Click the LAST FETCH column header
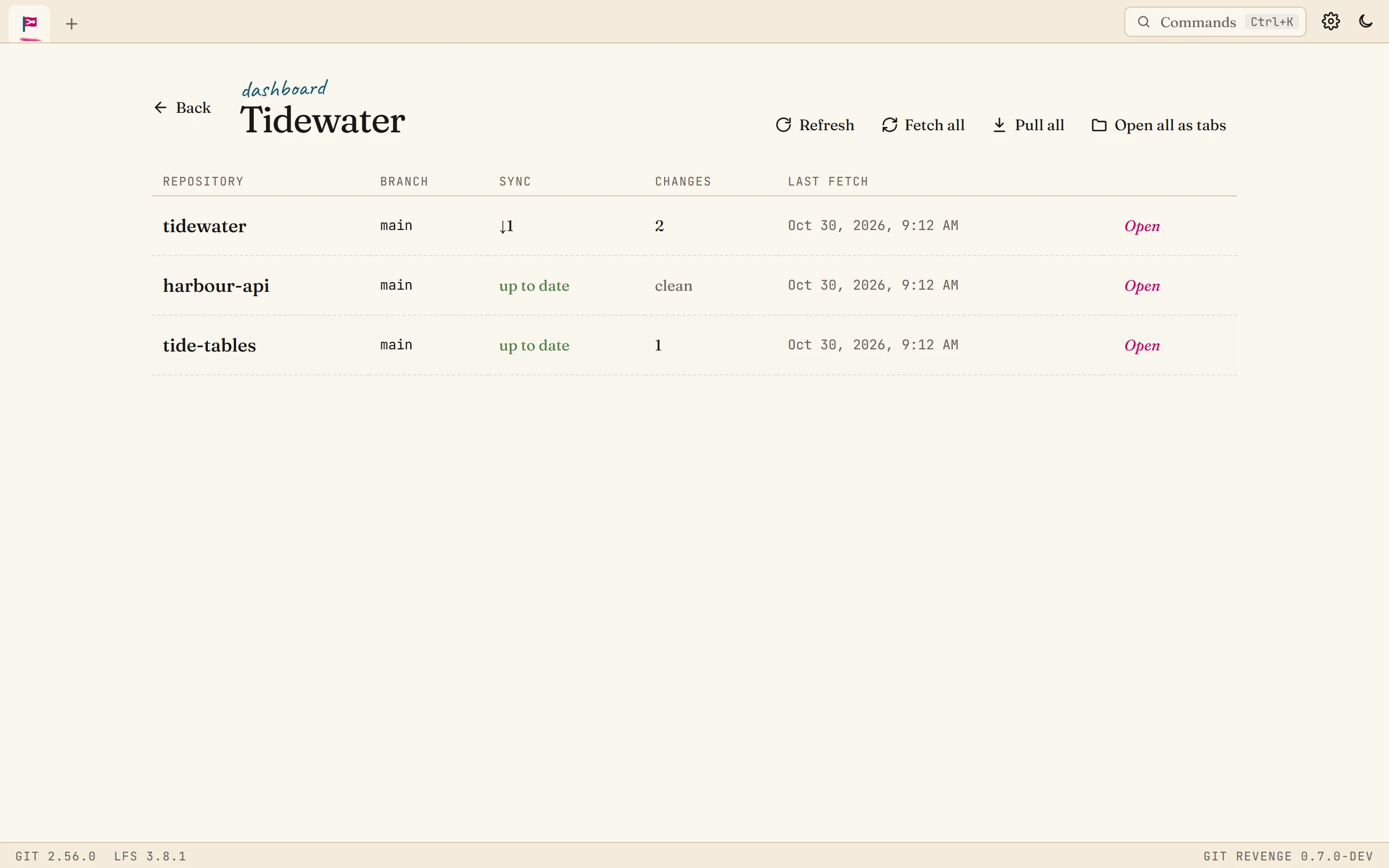Screen dimensions: 1389x868 (827, 181)
